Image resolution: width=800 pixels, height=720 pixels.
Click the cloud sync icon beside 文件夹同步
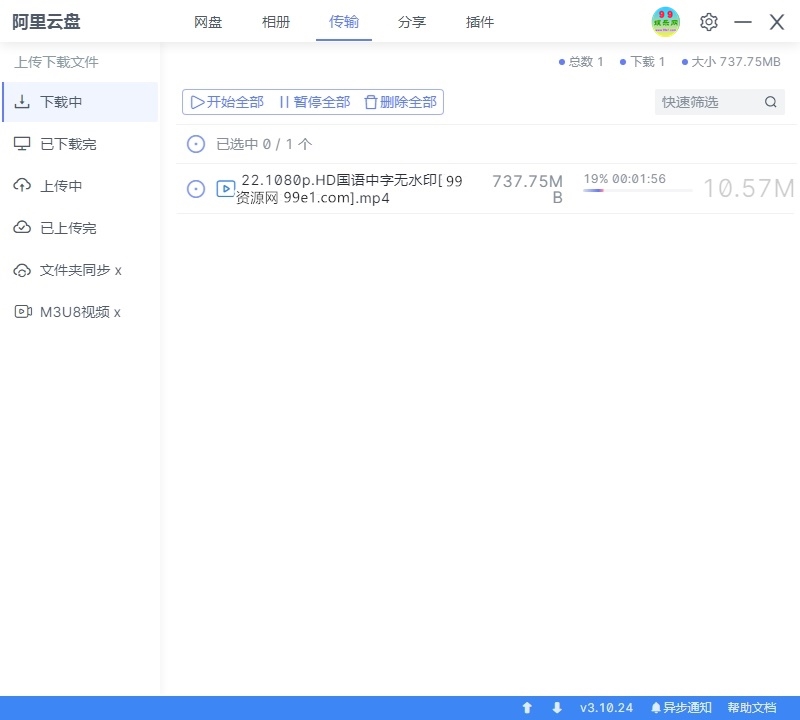click(x=22, y=270)
